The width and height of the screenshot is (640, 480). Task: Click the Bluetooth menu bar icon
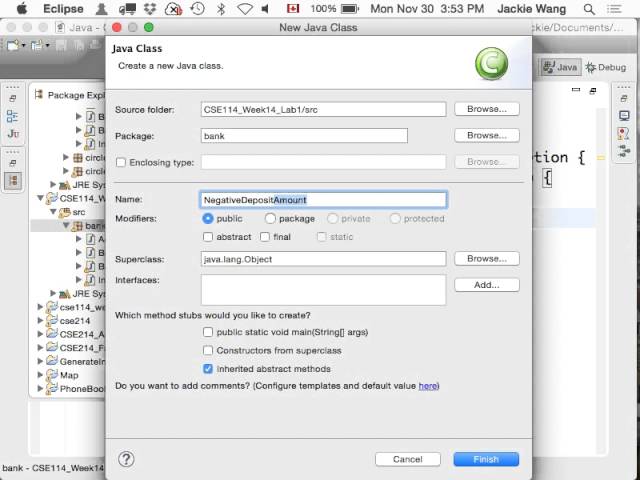(221, 9)
